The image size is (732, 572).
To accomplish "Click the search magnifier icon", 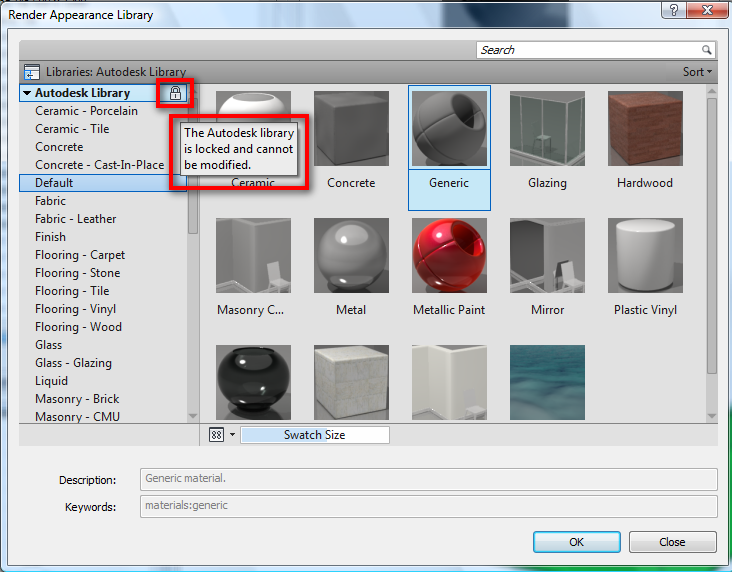I will [706, 50].
